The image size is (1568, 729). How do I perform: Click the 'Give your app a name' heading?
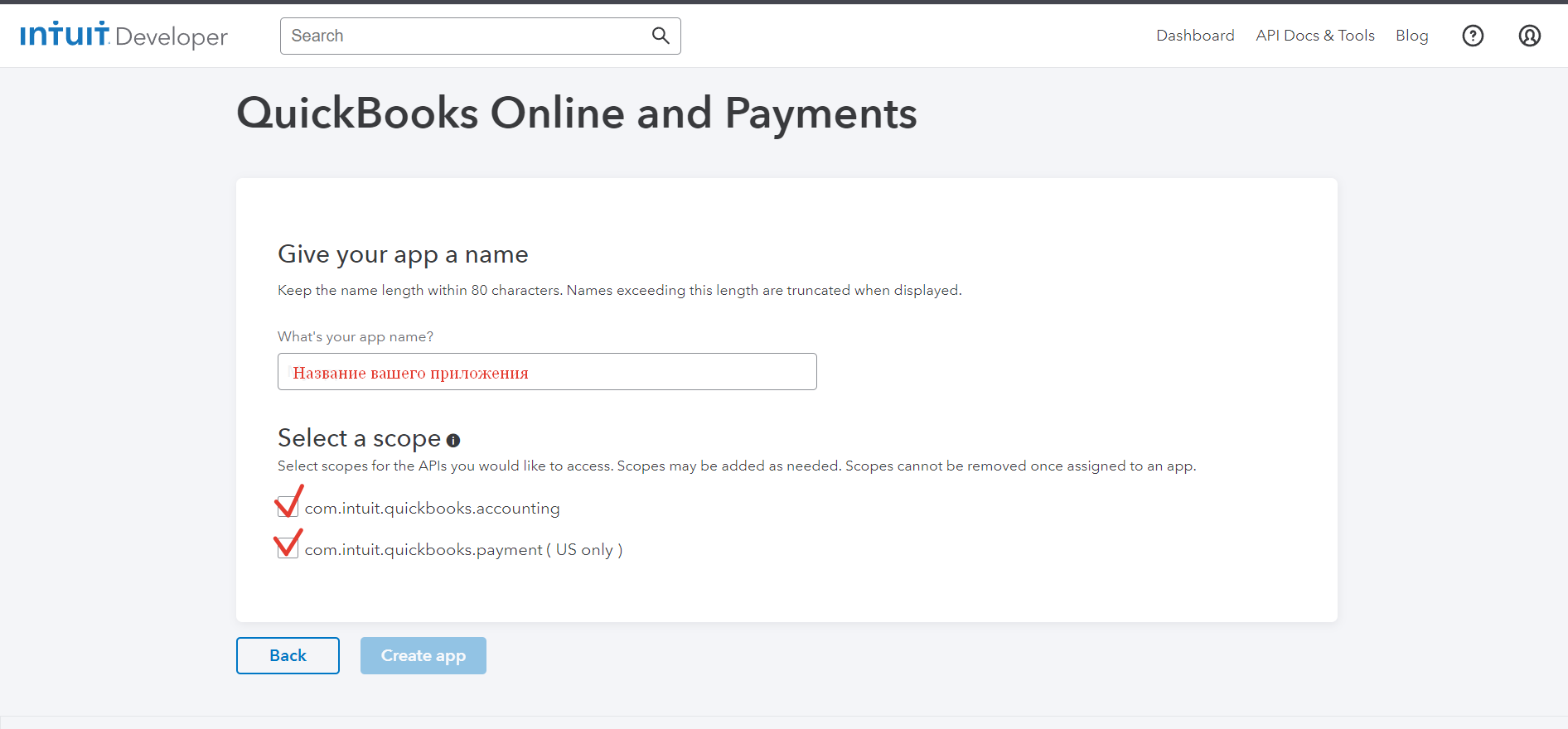(x=403, y=254)
